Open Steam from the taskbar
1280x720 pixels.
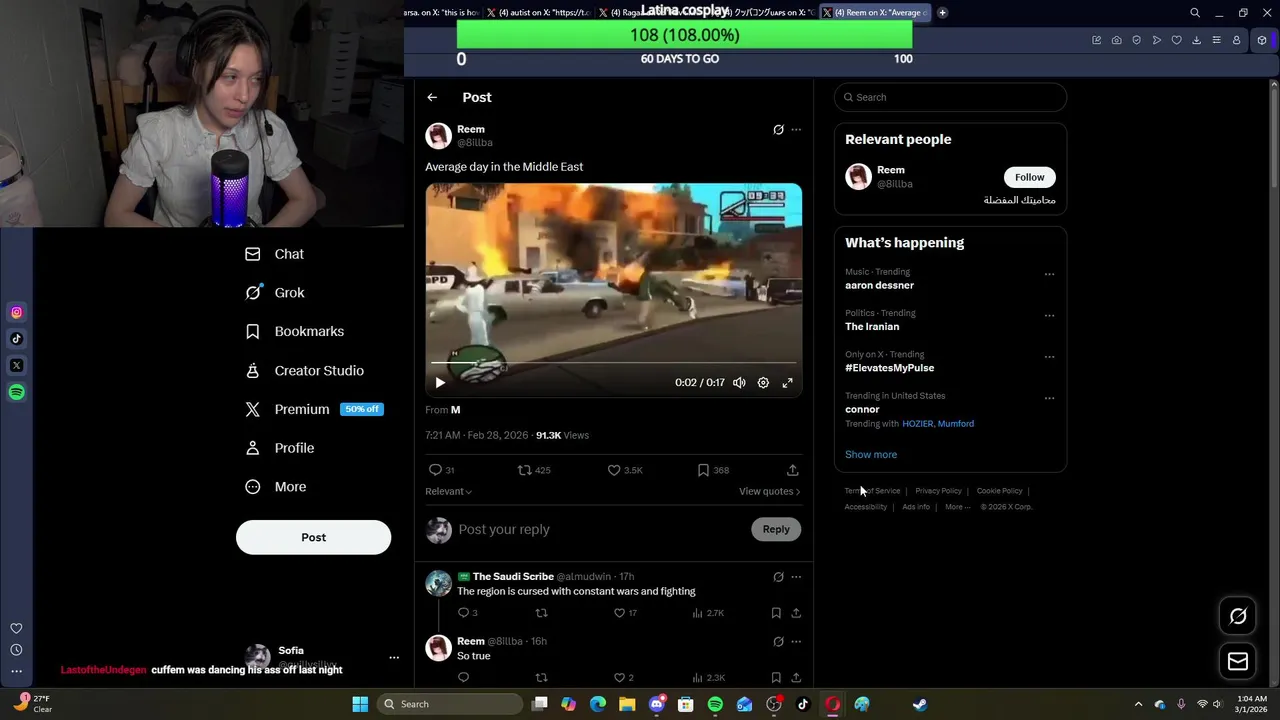tap(919, 704)
